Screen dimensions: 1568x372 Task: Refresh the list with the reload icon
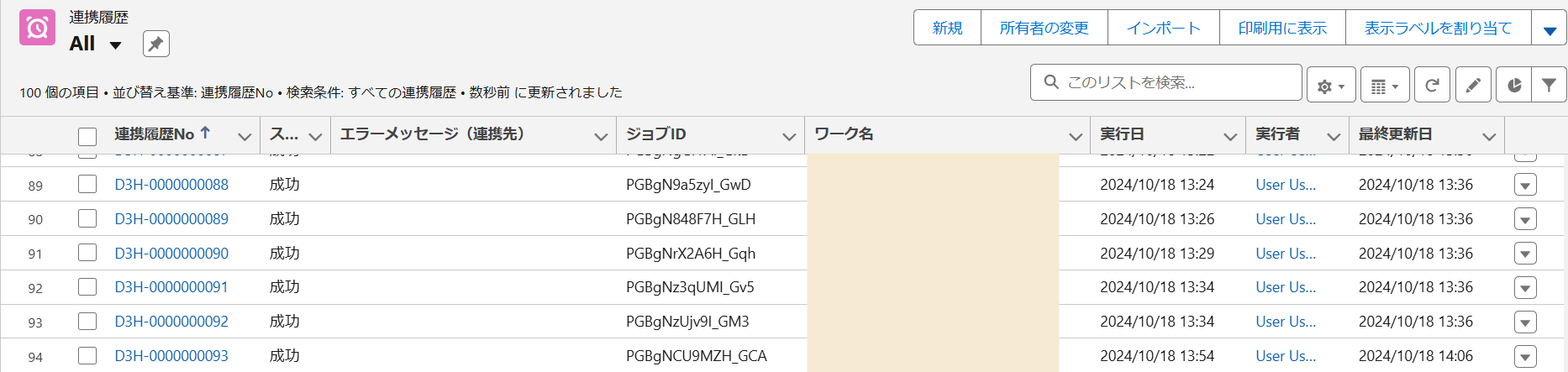(x=1433, y=85)
